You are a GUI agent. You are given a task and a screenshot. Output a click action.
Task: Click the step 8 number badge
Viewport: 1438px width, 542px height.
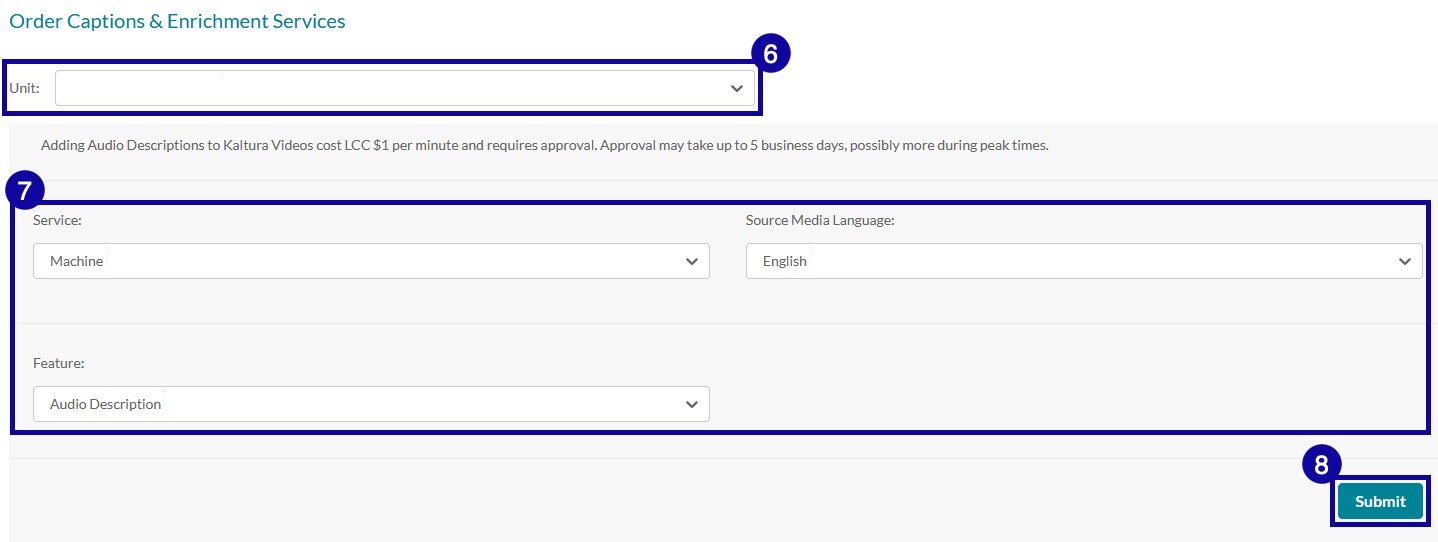(x=1321, y=465)
